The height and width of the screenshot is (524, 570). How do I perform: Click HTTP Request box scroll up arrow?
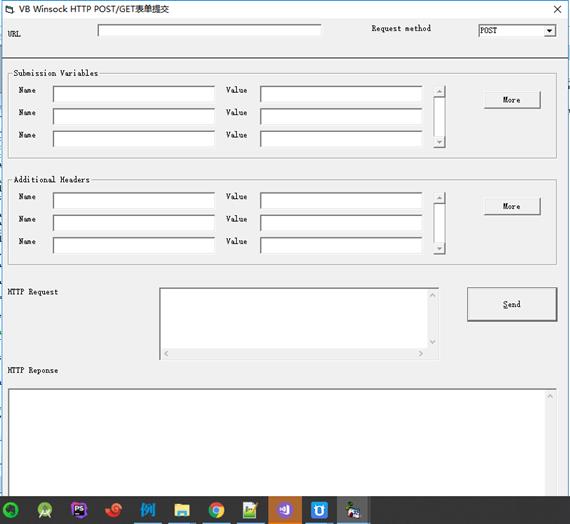433,295
